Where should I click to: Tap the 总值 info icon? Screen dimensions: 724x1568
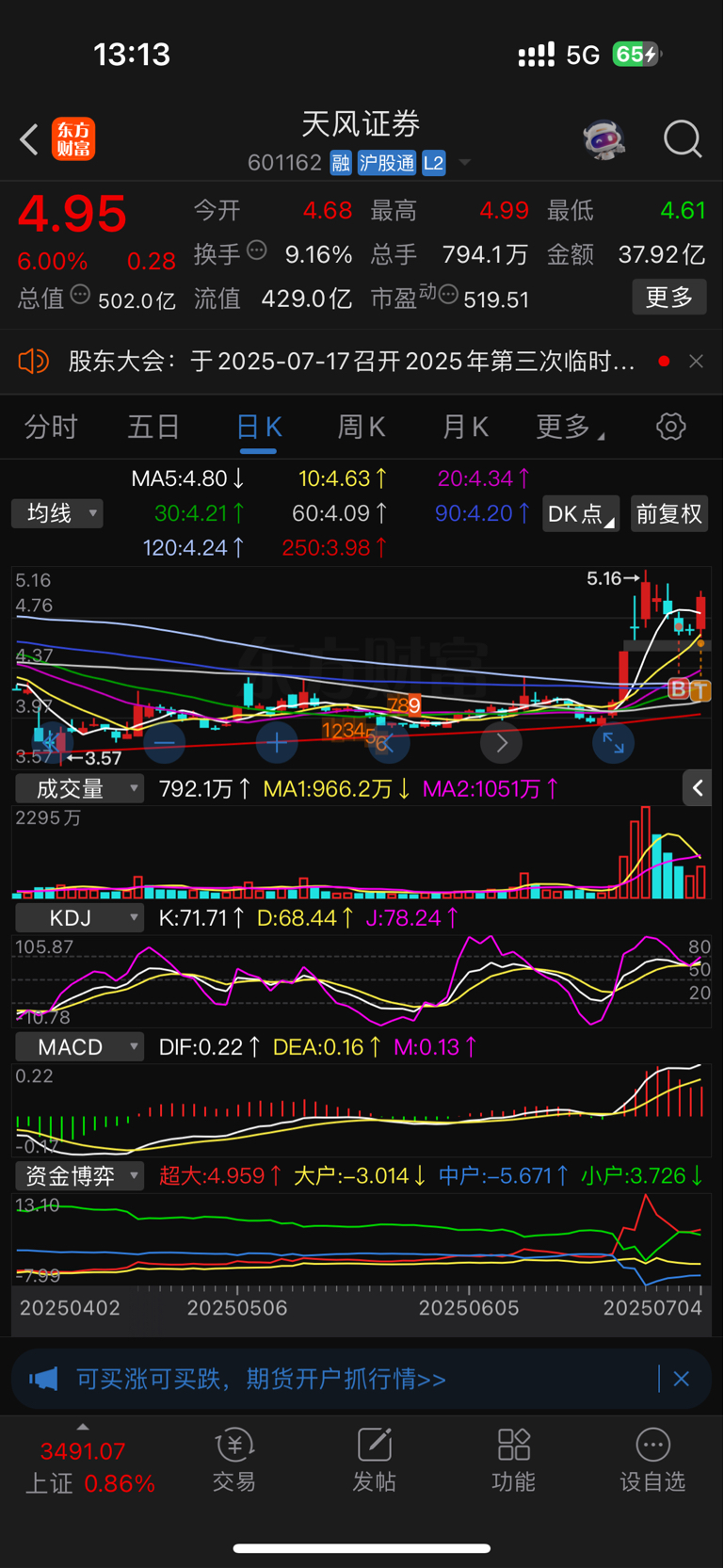coord(80,295)
